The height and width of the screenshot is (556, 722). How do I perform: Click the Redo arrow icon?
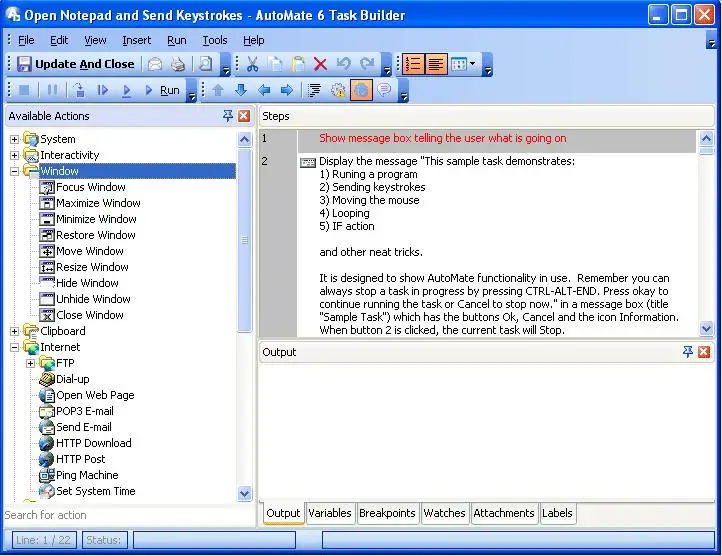[367, 64]
